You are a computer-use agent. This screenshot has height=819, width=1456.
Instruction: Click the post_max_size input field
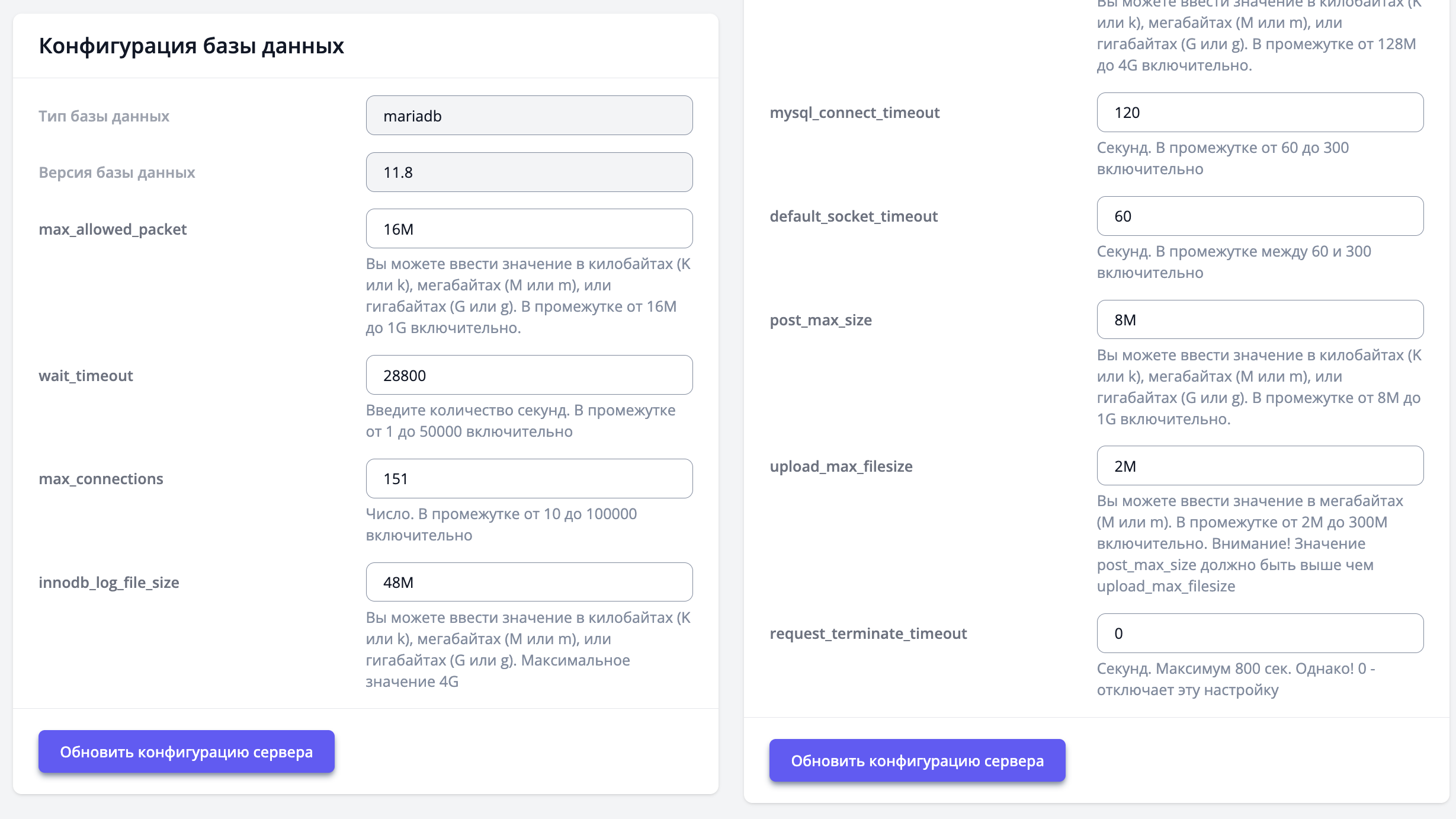[x=1259, y=320]
